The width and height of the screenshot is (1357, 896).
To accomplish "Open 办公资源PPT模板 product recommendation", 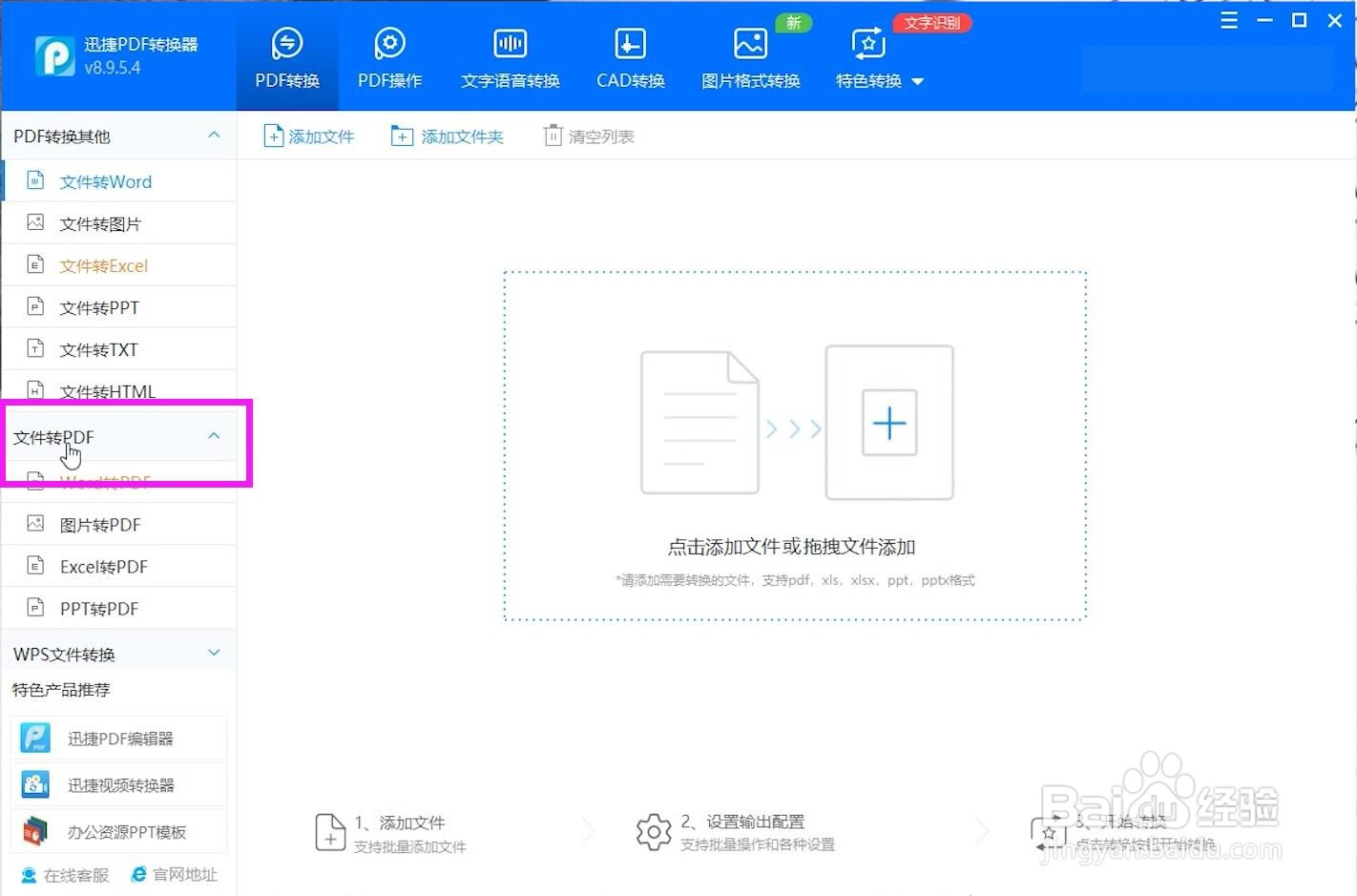I will (x=119, y=832).
